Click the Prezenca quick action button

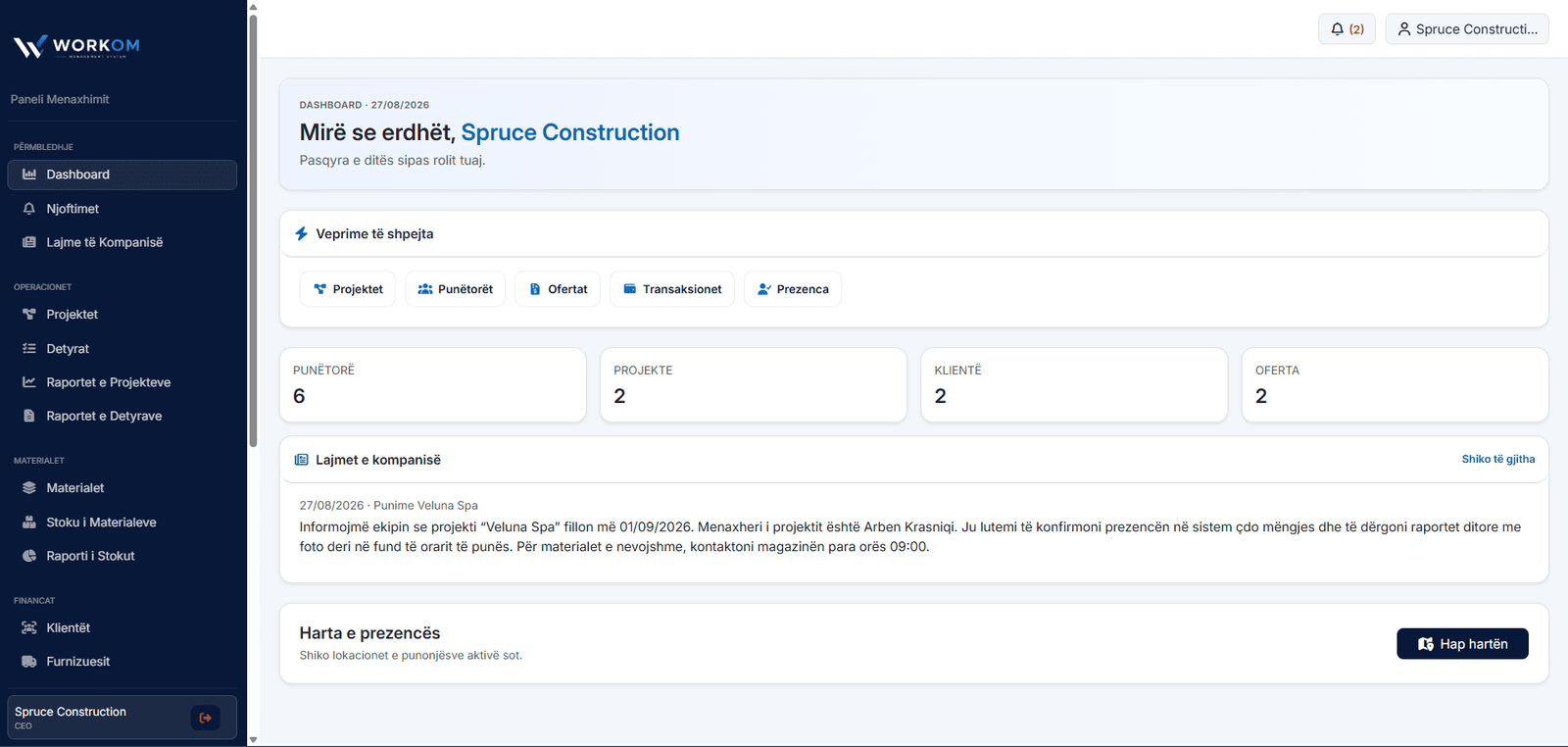[793, 289]
